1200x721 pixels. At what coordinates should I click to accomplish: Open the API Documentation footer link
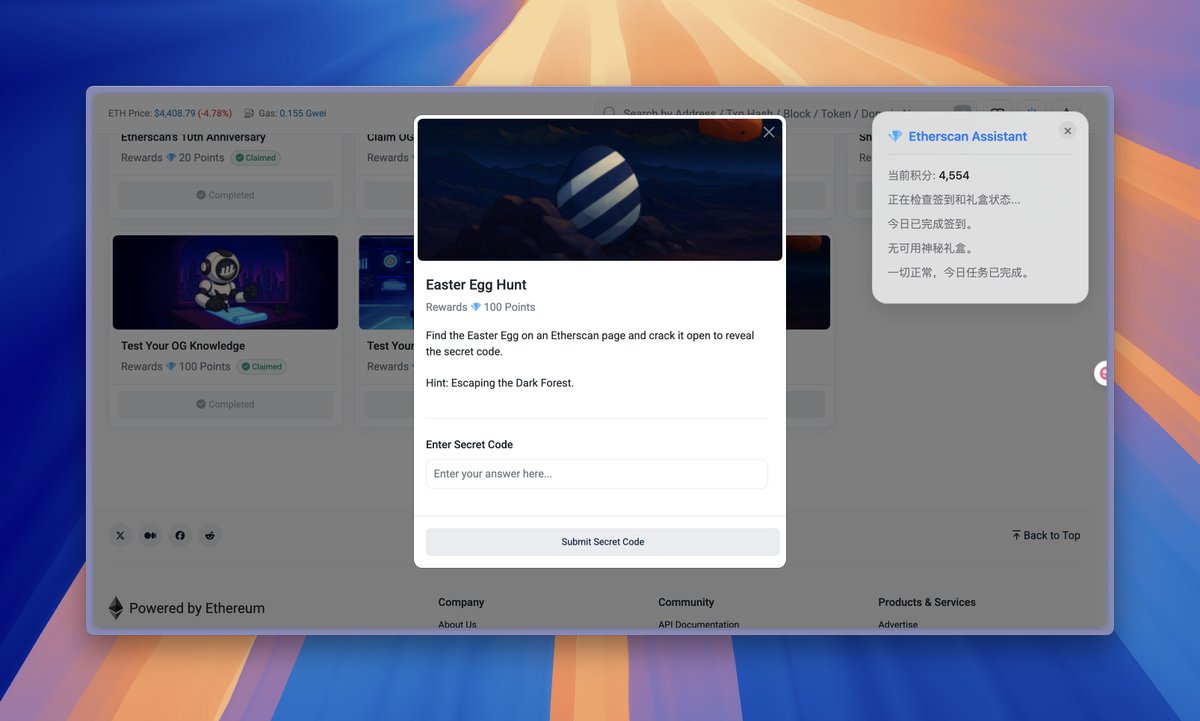(x=699, y=625)
